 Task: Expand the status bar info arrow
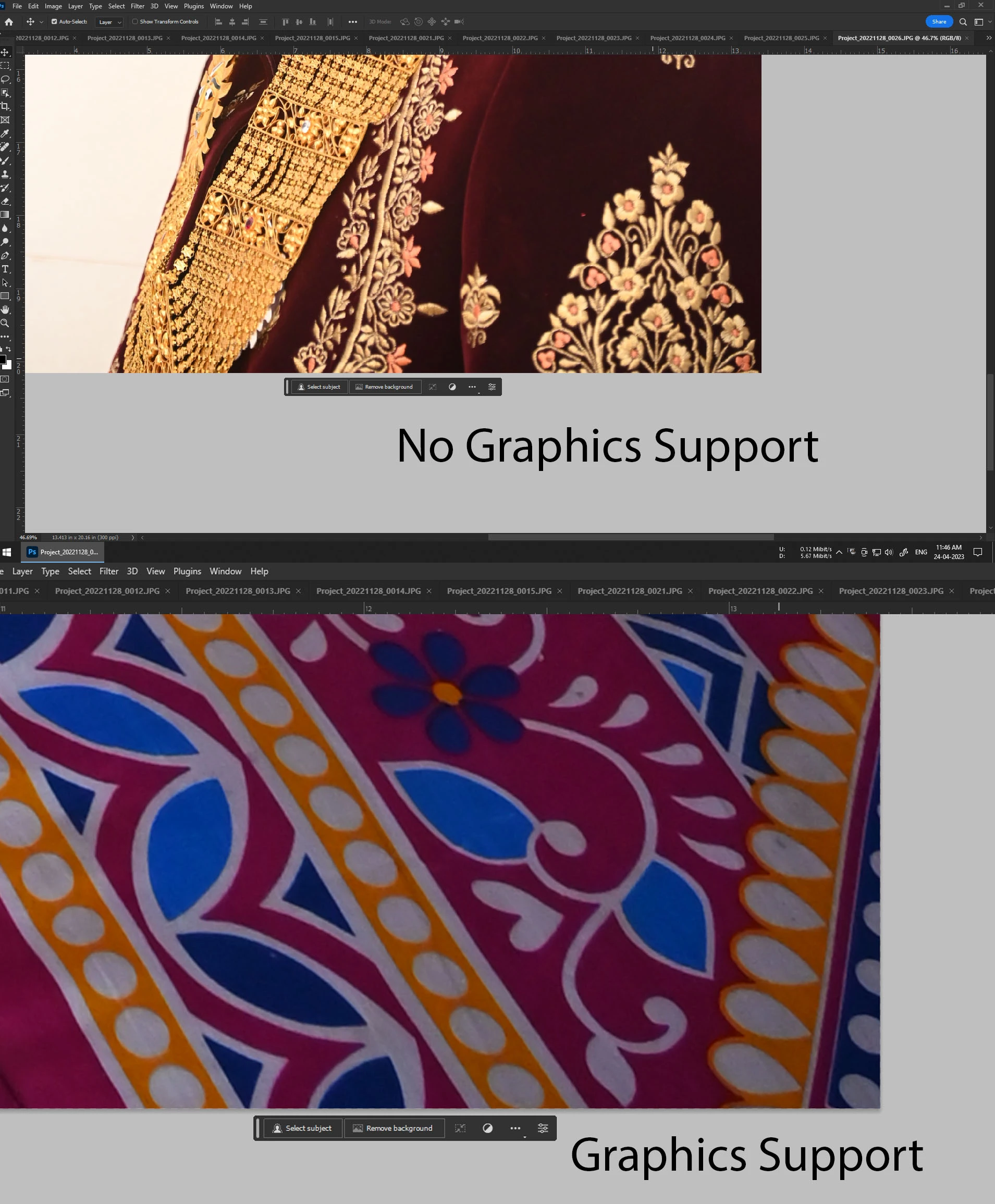tap(133, 537)
